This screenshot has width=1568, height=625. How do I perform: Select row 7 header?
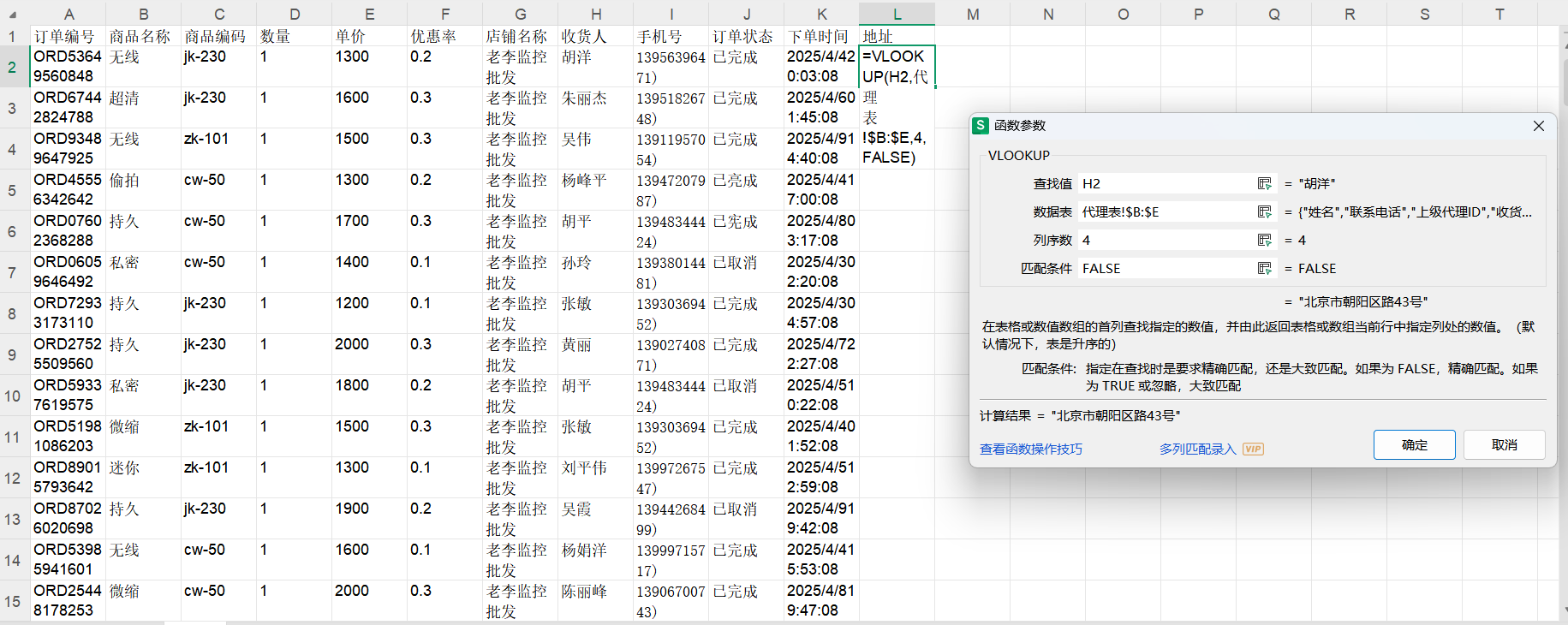tap(12, 272)
